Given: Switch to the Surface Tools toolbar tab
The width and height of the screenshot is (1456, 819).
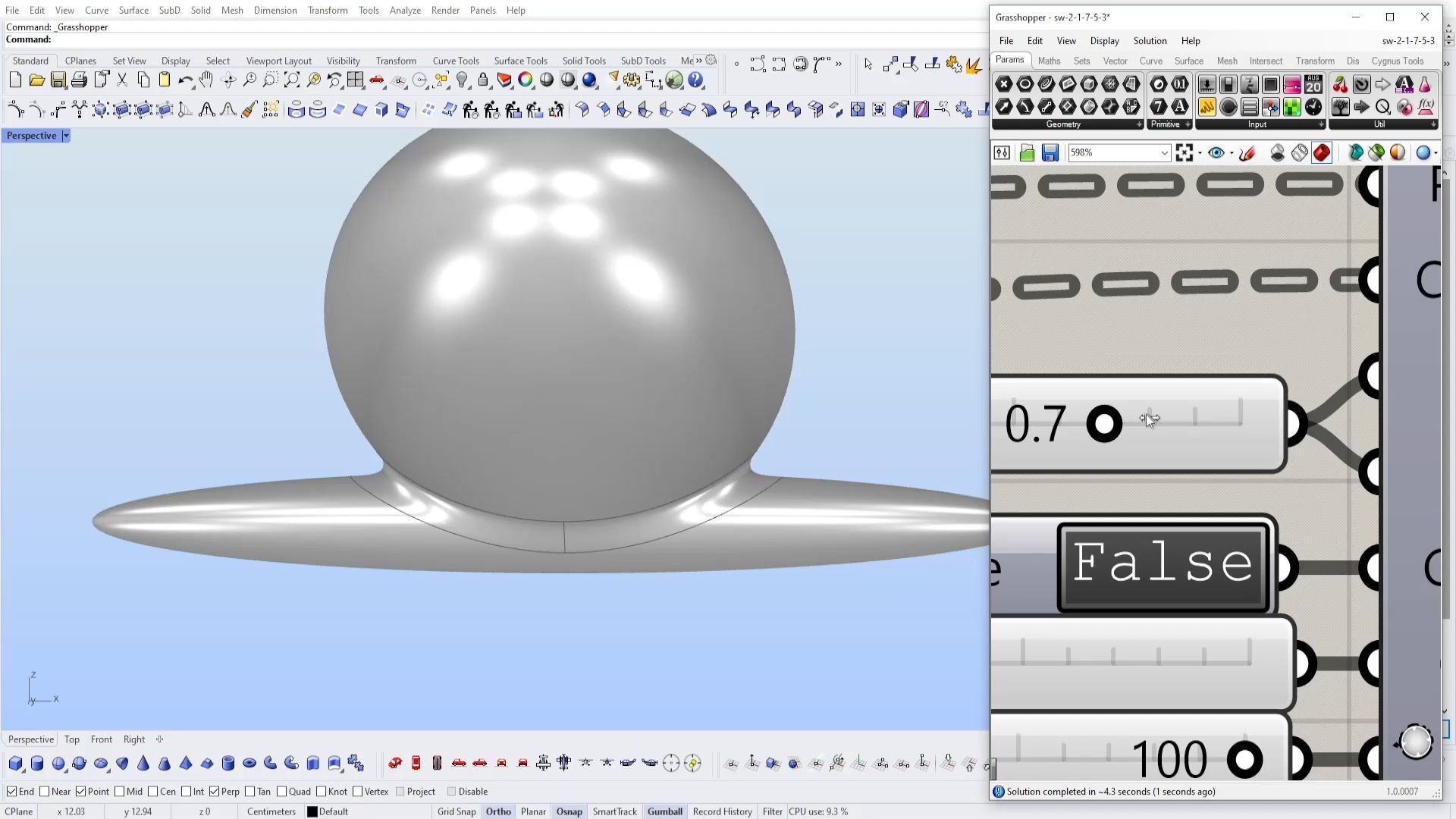Looking at the screenshot, I should pos(520,61).
